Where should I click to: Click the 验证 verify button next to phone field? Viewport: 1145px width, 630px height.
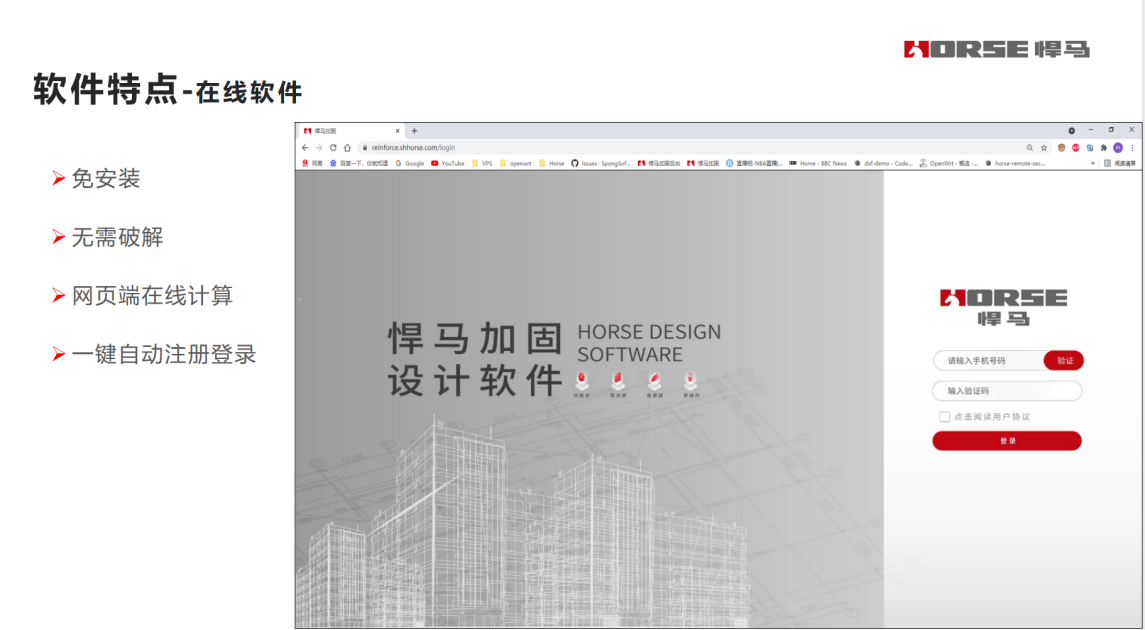click(x=1063, y=360)
